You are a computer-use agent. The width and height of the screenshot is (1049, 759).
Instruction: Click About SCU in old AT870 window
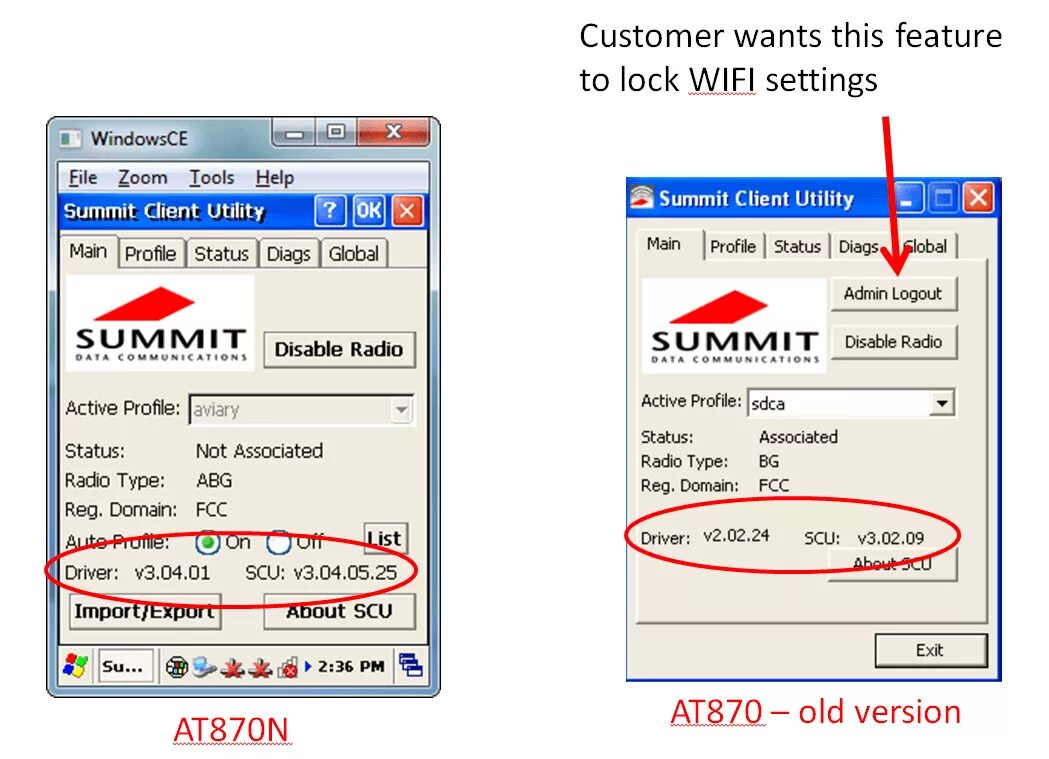[x=893, y=563]
